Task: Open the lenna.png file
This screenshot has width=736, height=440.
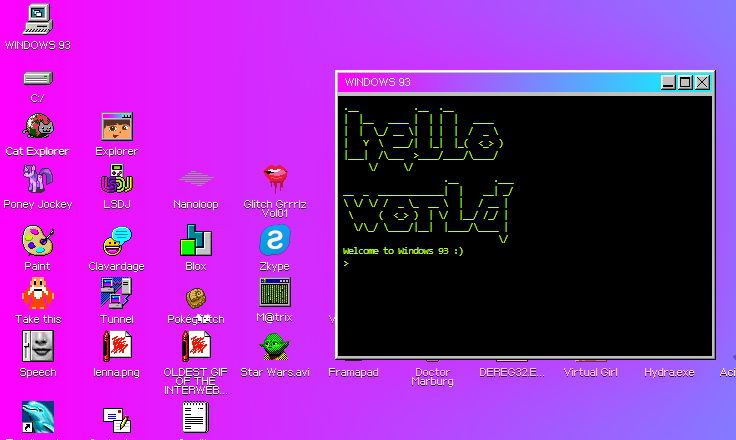Action: coord(117,346)
